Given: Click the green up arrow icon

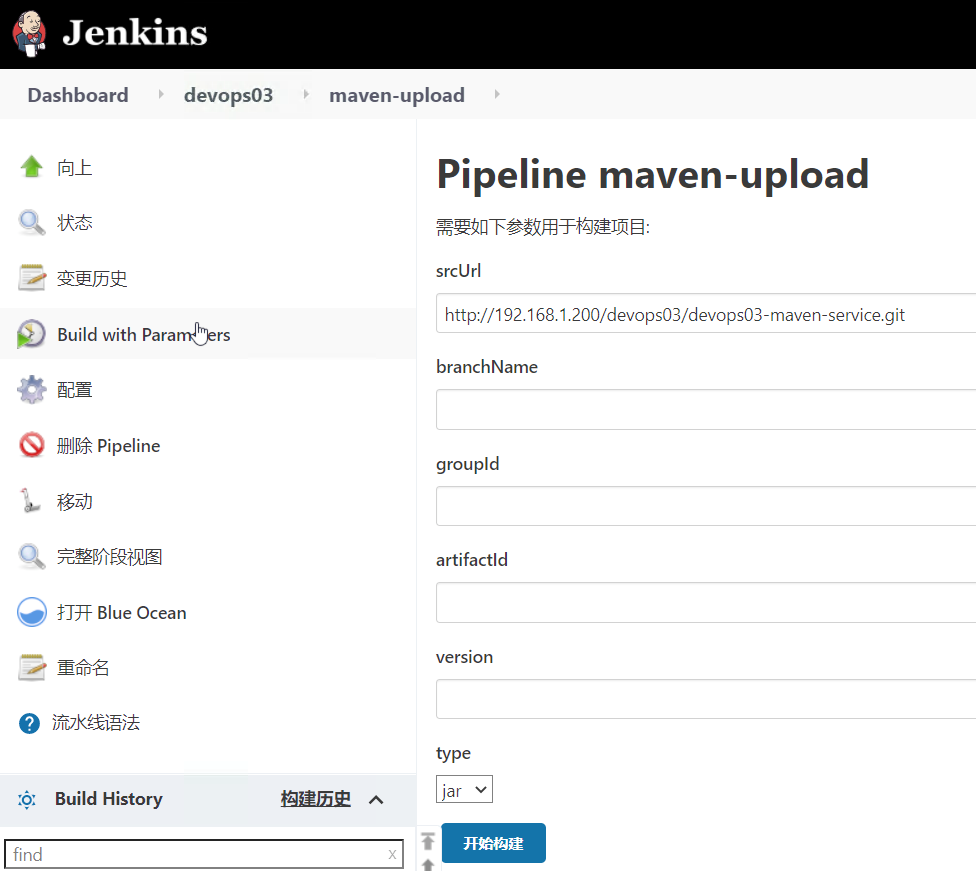Looking at the screenshot, I should click(x=31, y=167).
